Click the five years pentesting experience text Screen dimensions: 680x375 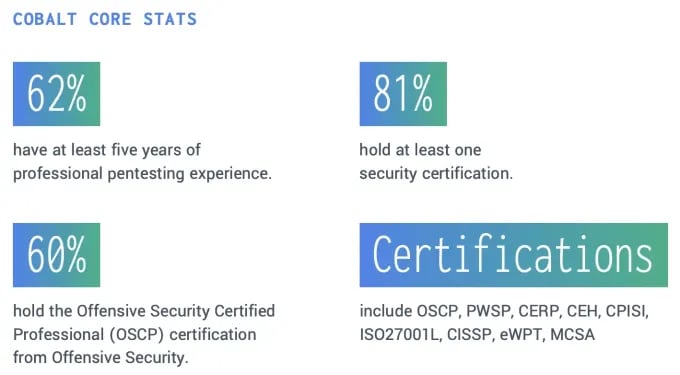point(142,162)
